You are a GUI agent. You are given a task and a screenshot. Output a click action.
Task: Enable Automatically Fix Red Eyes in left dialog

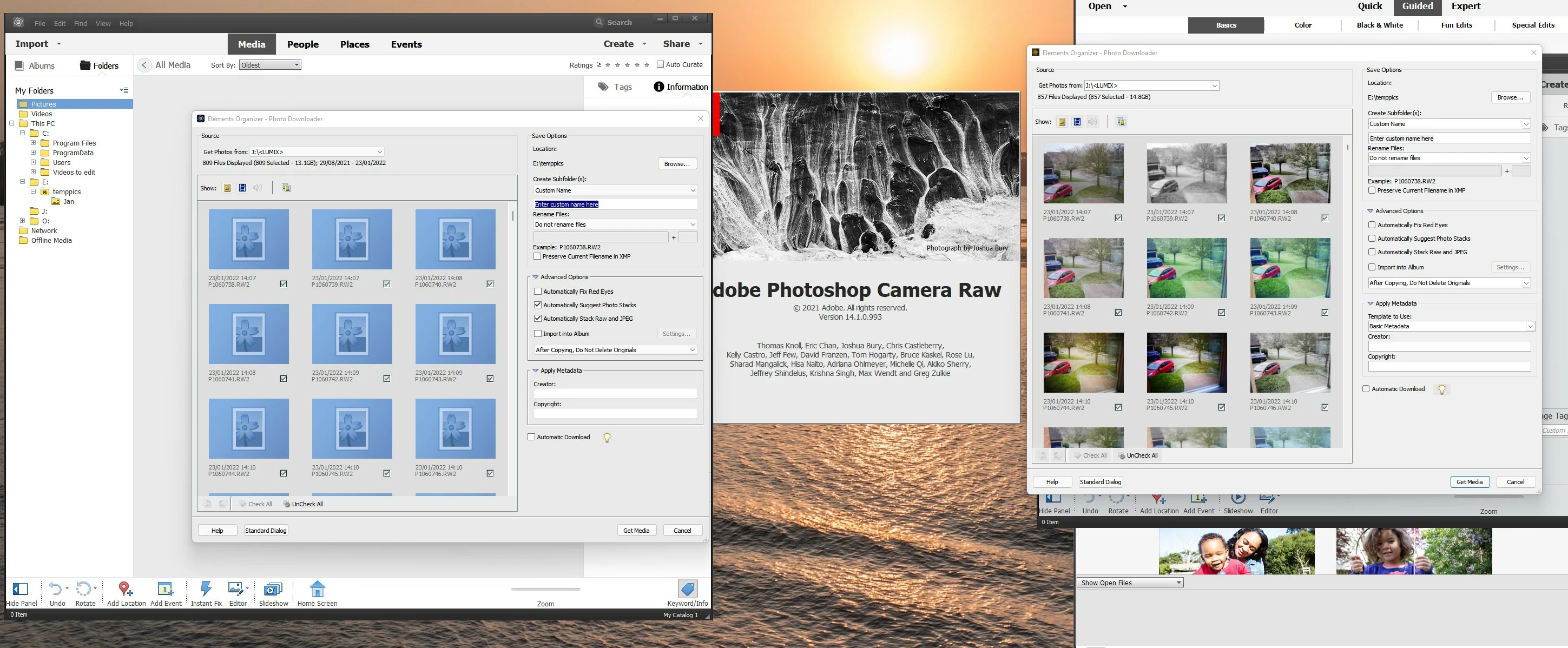coord(537,292)
